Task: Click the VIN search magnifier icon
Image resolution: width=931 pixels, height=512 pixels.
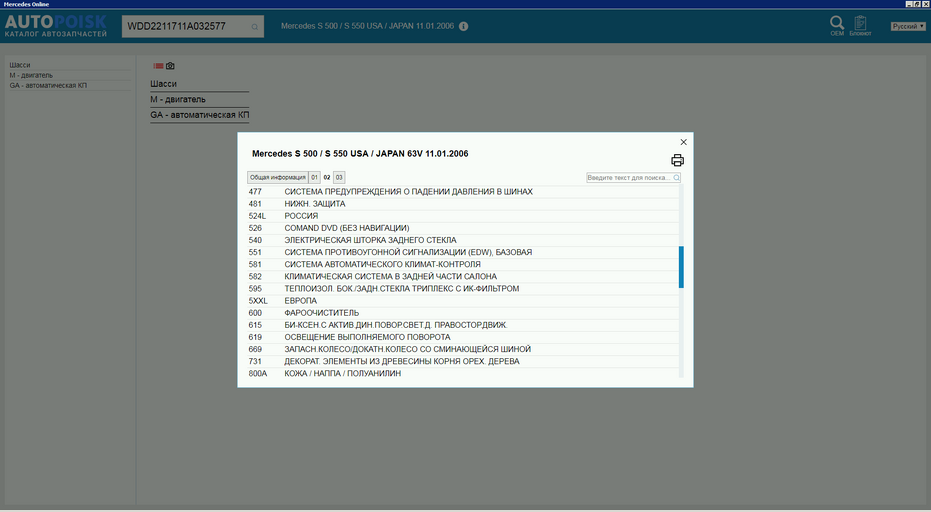Action: (x=255, y=27)
